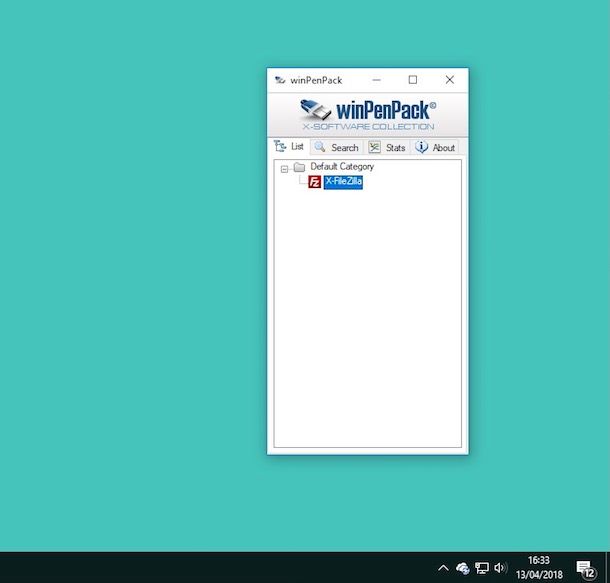610x583 pixels.
Task: Close the winPenPack window
Action: coord(450,80)
